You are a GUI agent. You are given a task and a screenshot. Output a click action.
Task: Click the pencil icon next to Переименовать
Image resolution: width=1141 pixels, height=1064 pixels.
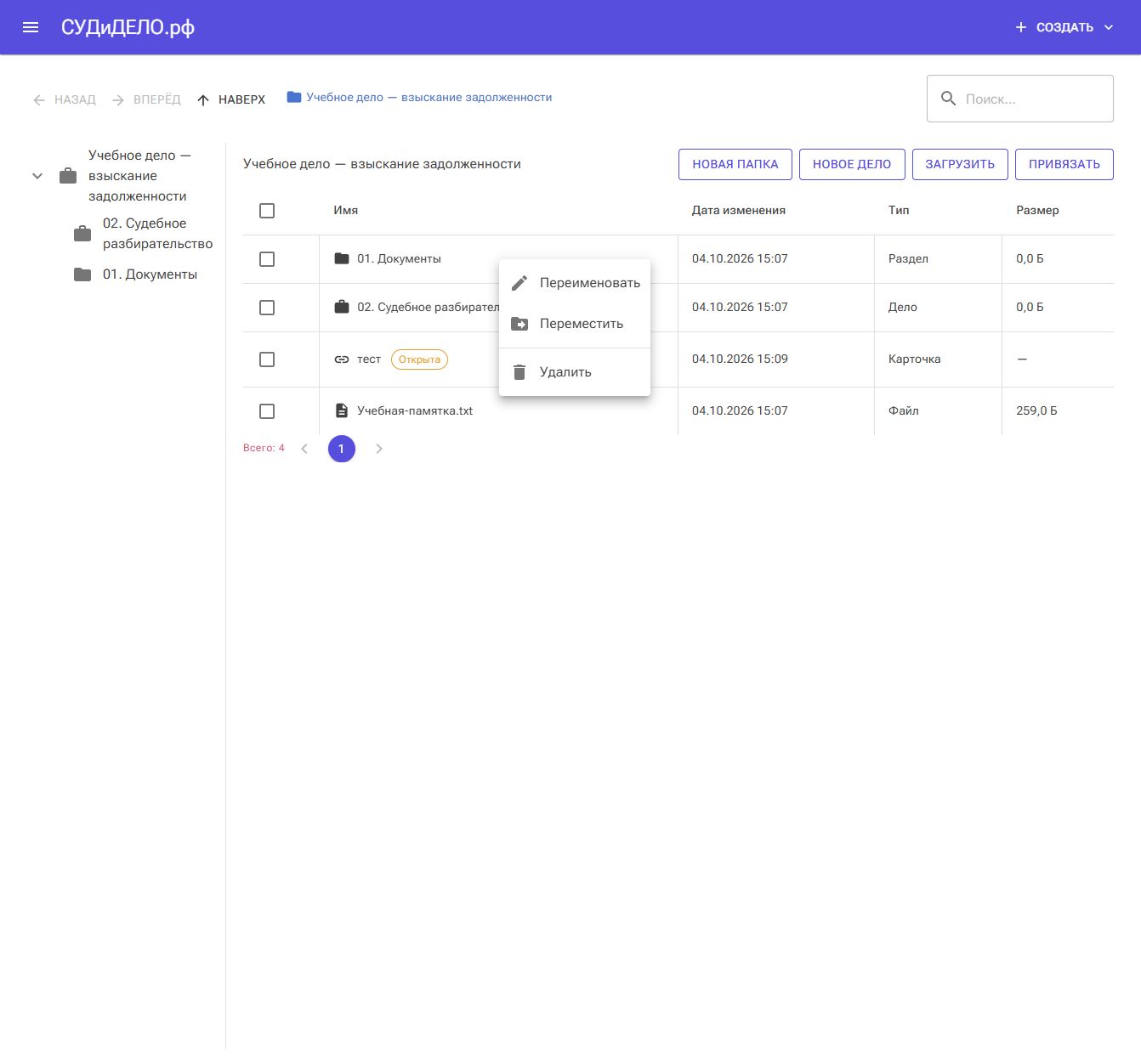point(519,283)
